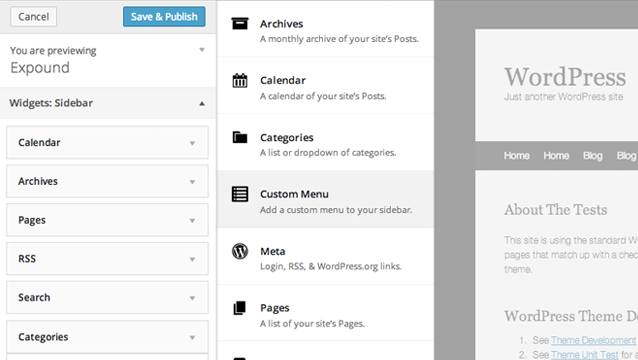Select the Meta widget title

click(273, 251)
